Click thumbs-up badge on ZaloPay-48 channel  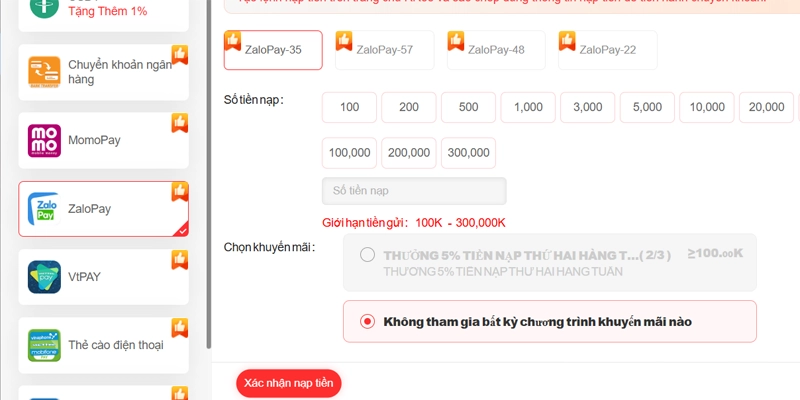[456, 41]
